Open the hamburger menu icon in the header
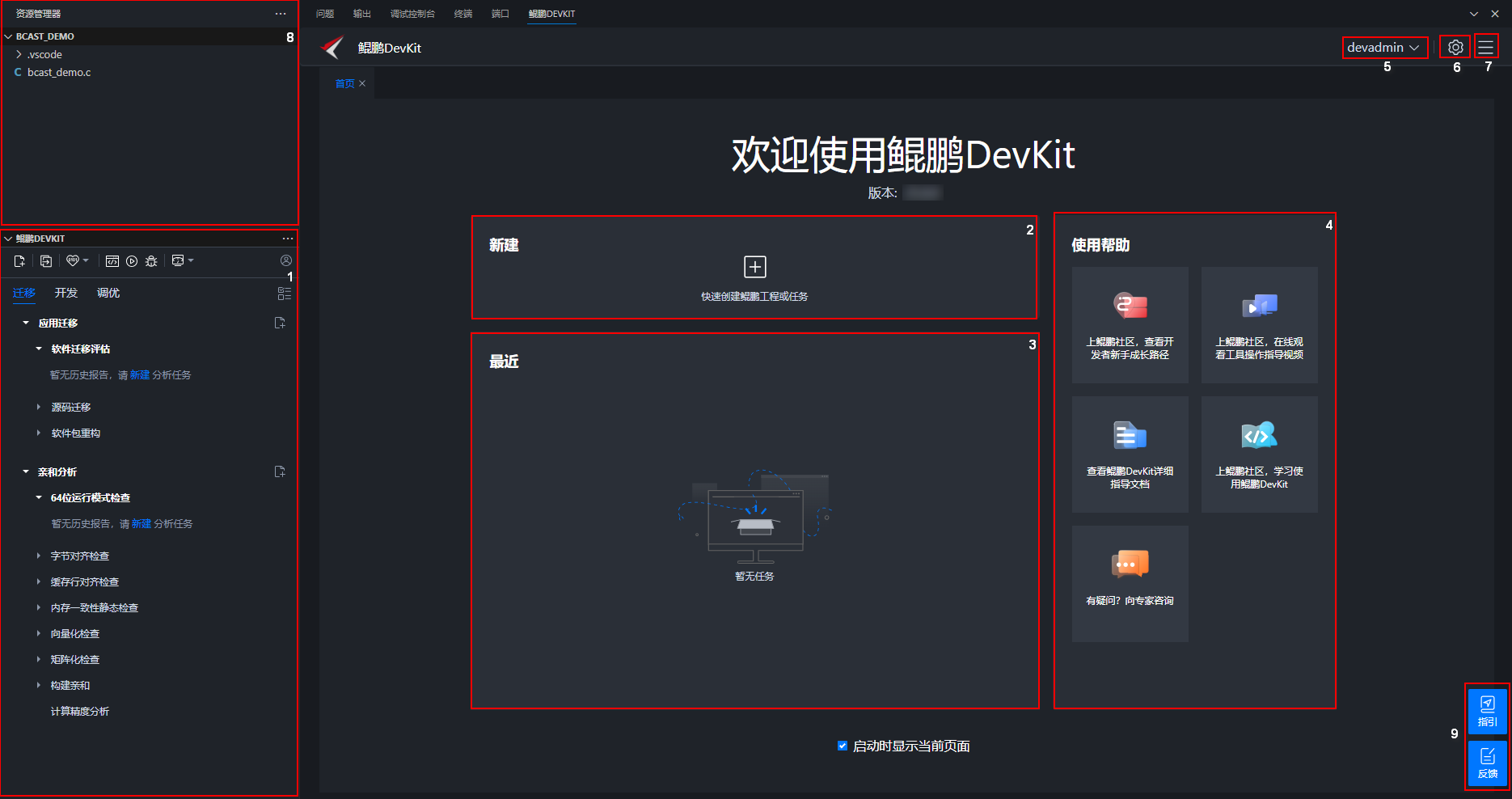1512x799 pixels. 1485,47
